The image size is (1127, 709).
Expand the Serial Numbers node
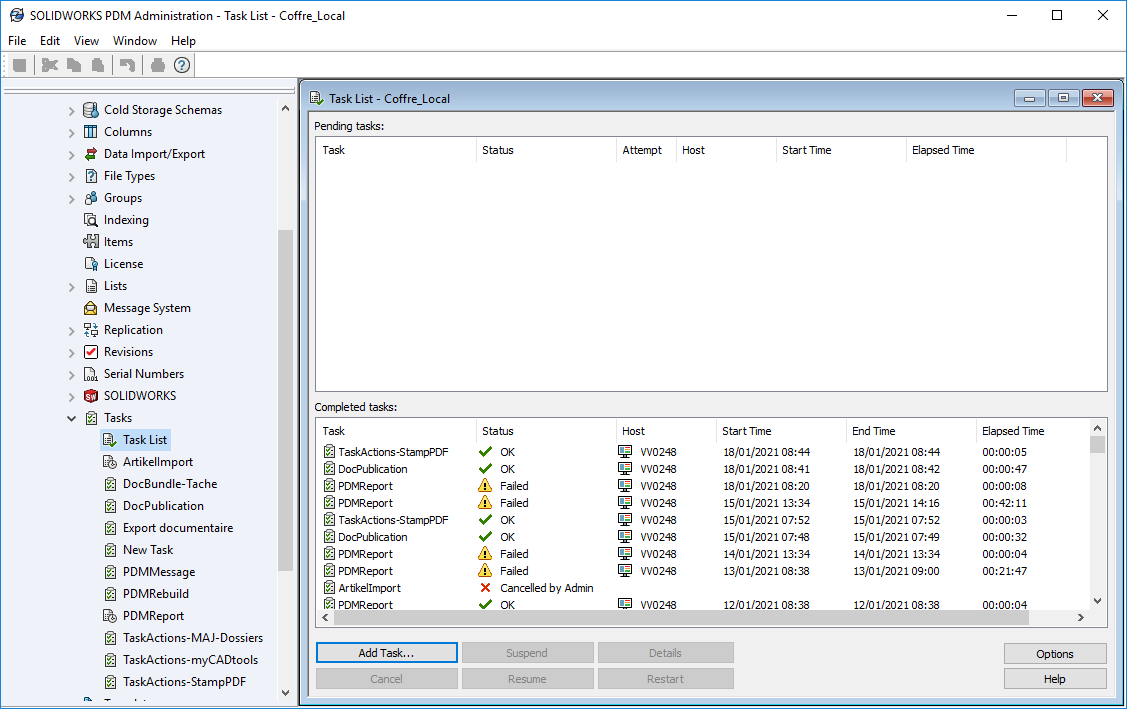[x=71, y=374]
